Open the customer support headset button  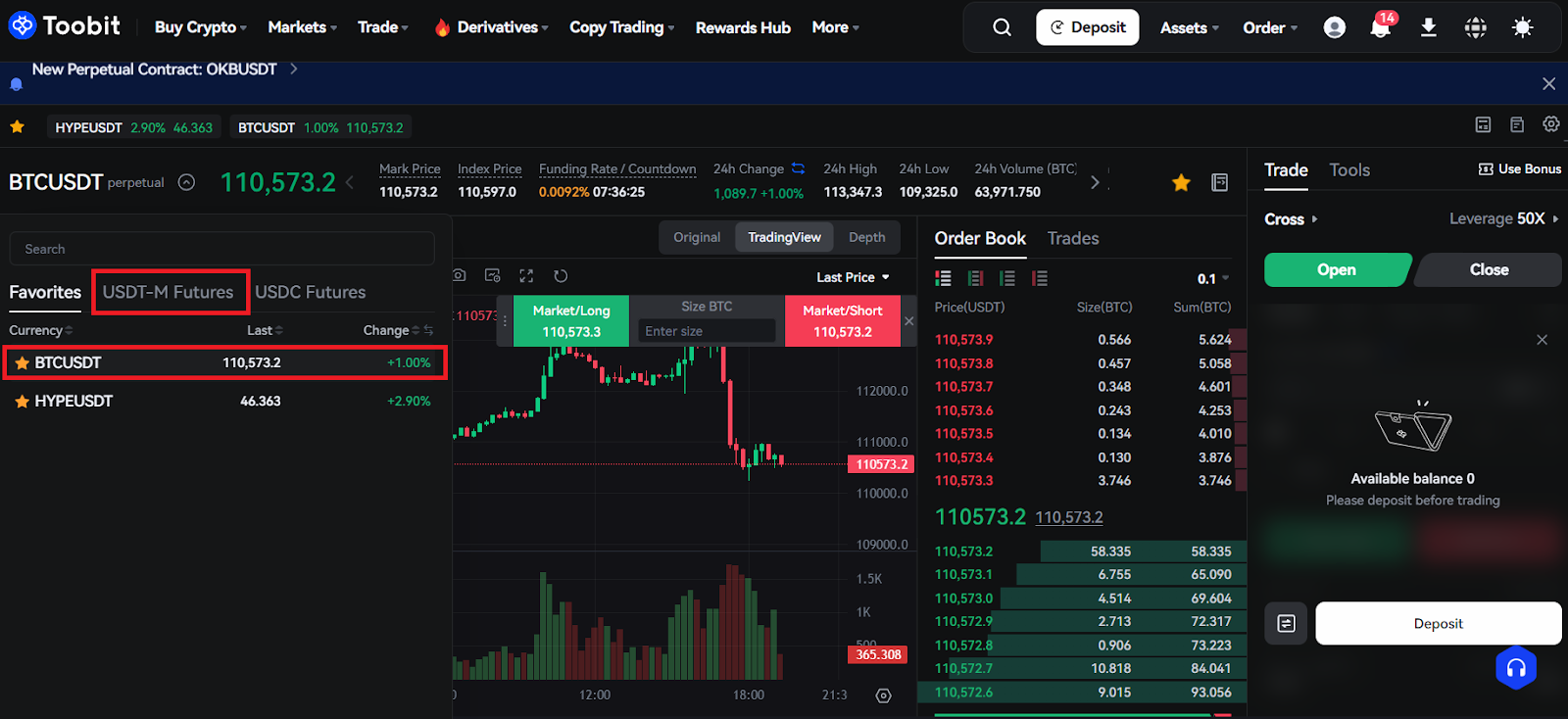(x=1516, y=668)
